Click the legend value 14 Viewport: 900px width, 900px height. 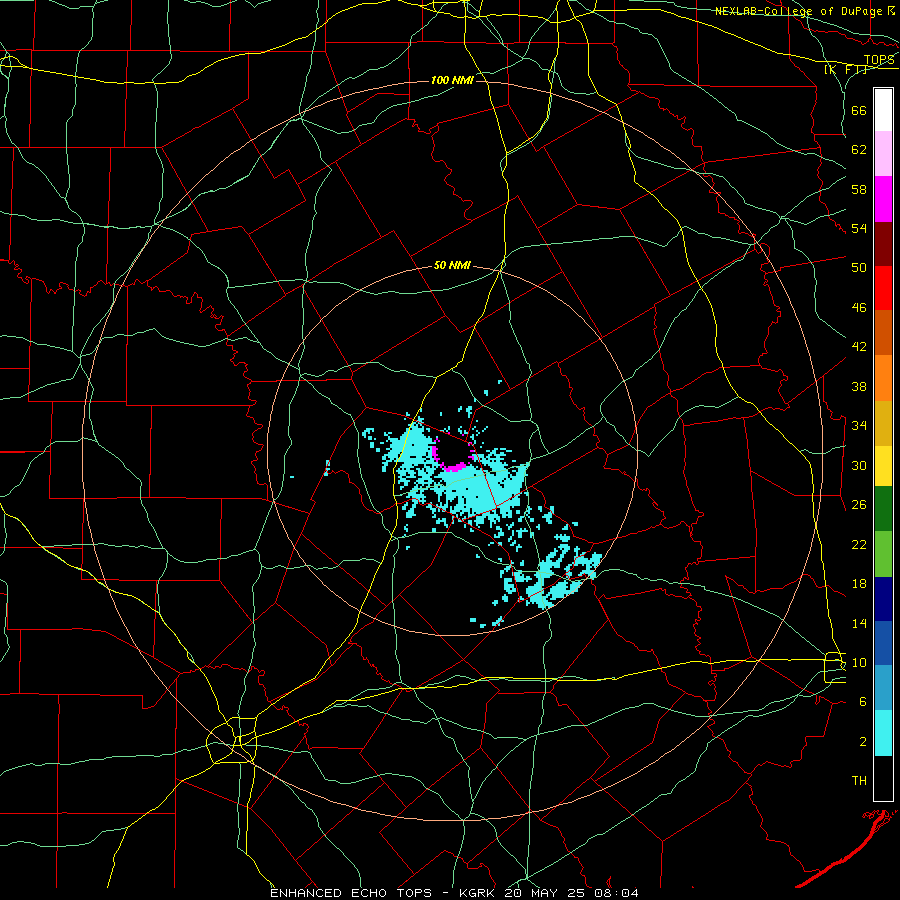pos(859,623)
